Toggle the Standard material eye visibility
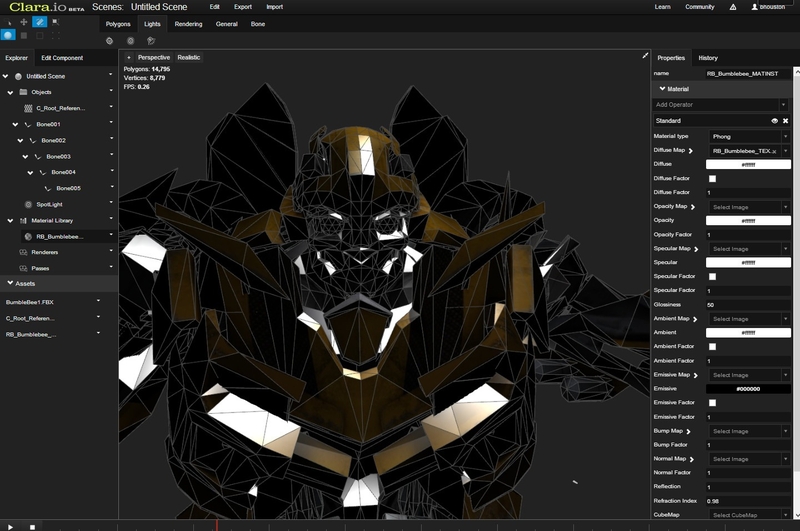The width and height of the screenshot is (800, 531). (x=774, y=121)
